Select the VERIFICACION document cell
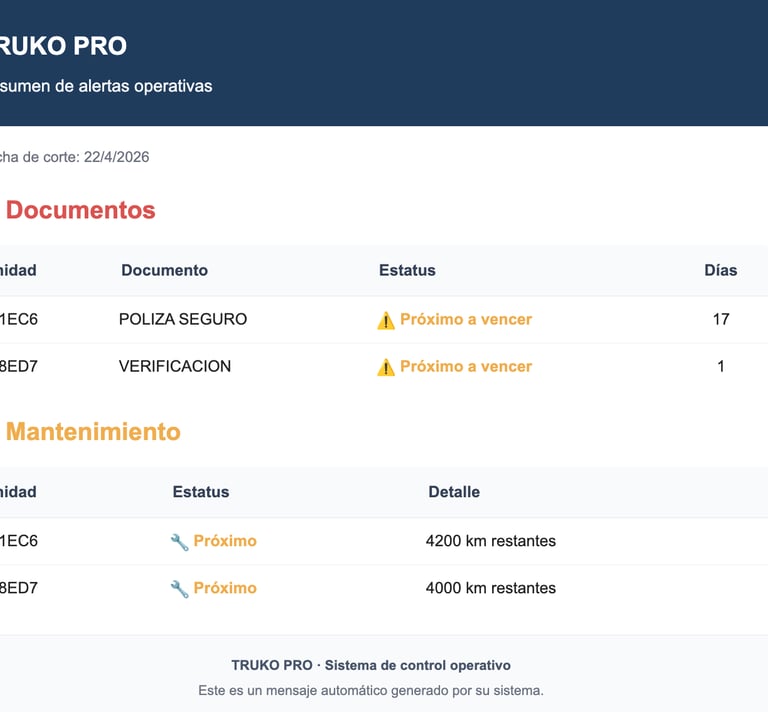The image size is (768, 712). click(175, 367)
